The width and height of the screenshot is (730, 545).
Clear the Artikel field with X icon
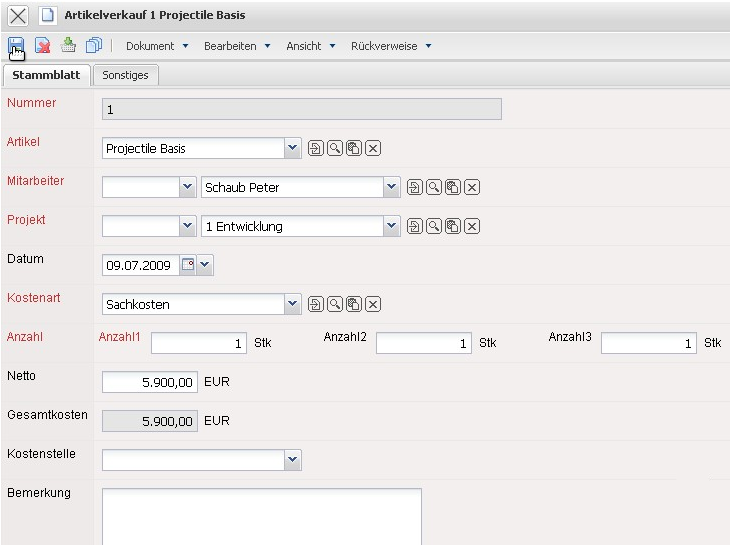pos(373,148)
